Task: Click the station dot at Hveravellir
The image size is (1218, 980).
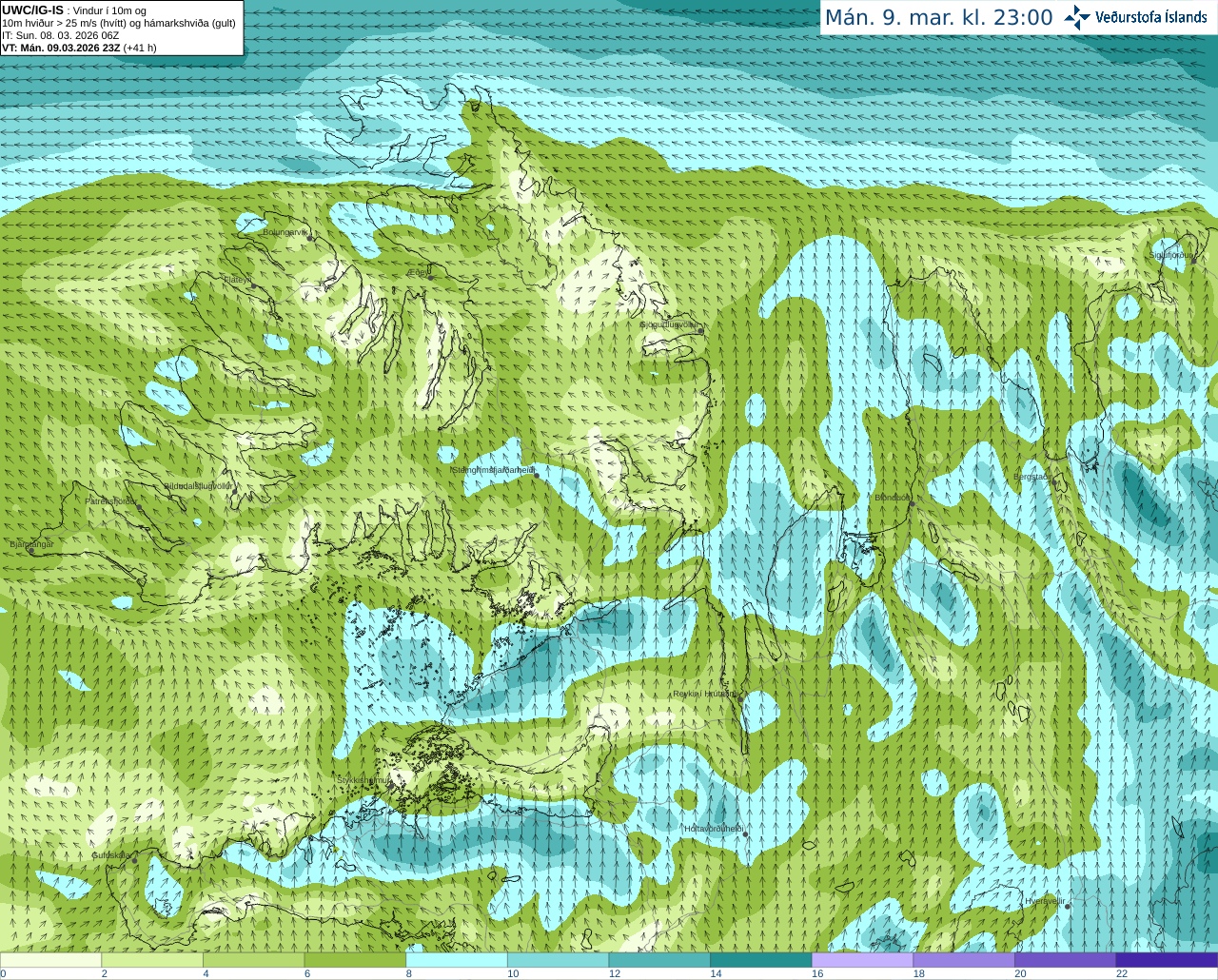Action: coord(1068,906)
